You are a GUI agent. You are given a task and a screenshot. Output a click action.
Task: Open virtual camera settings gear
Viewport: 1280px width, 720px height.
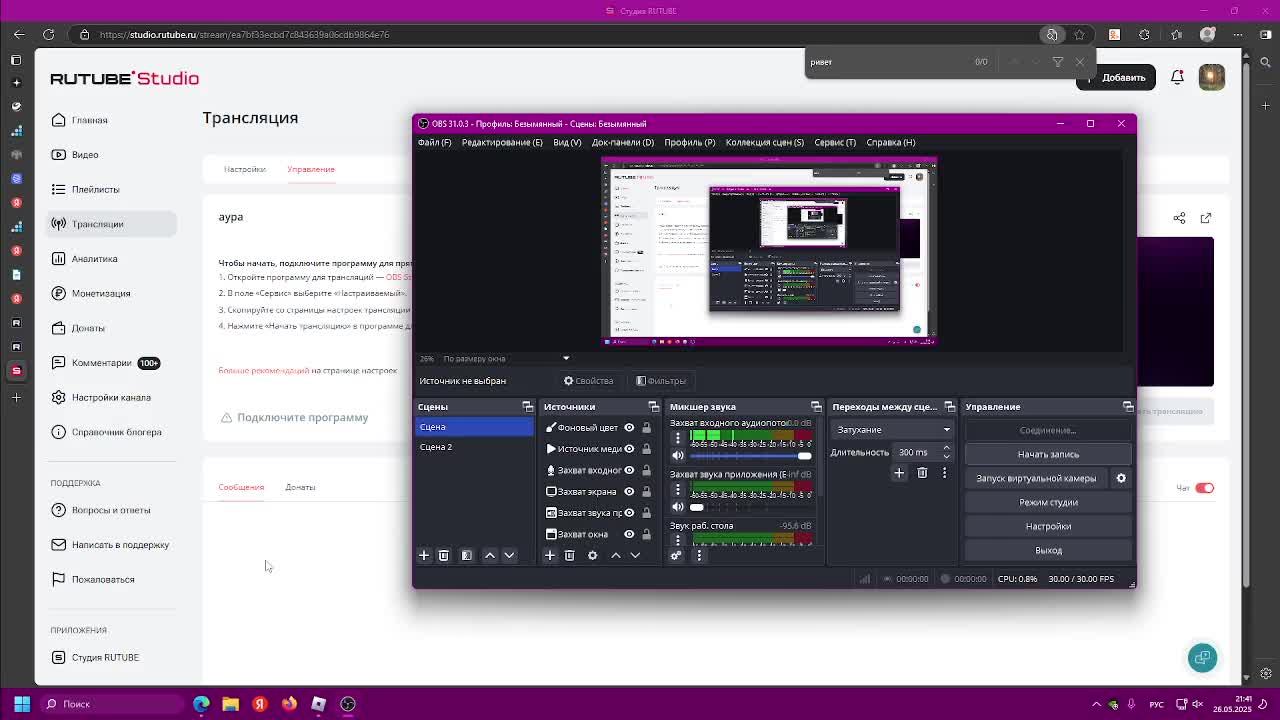click(1121, 478)
